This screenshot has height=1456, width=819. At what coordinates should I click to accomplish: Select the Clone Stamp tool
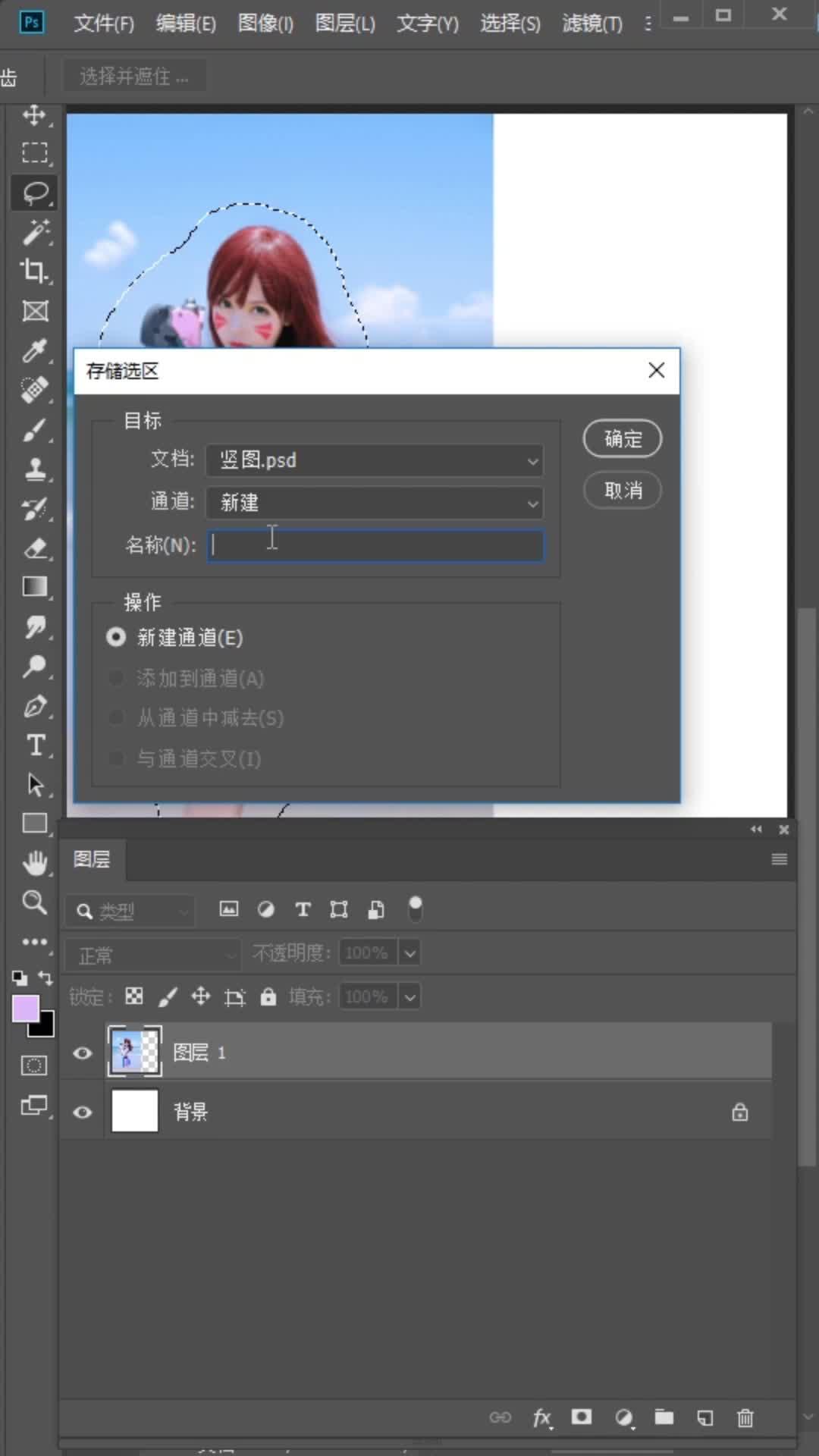(x=34, y=469)
